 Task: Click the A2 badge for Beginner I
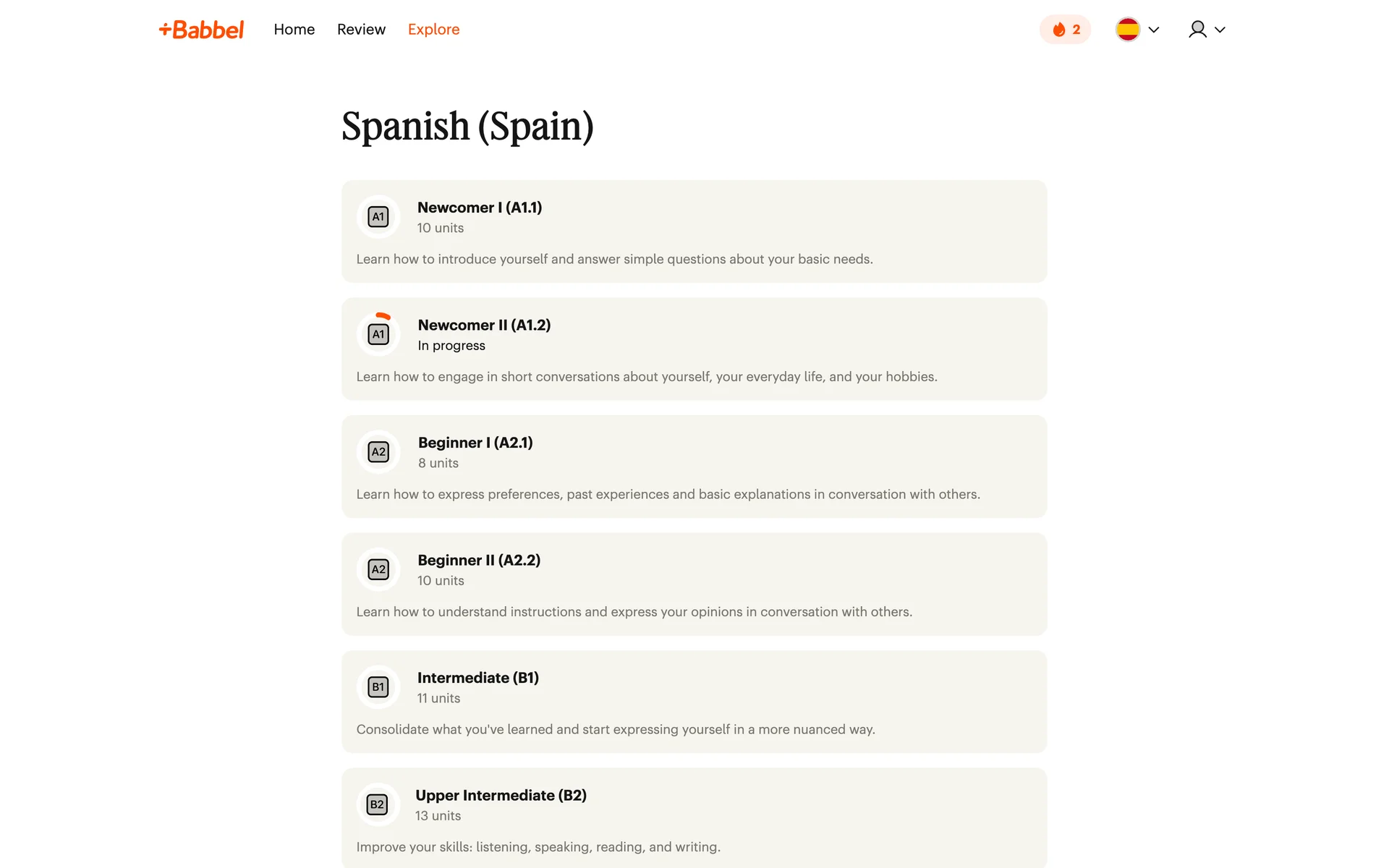[378, 452]
